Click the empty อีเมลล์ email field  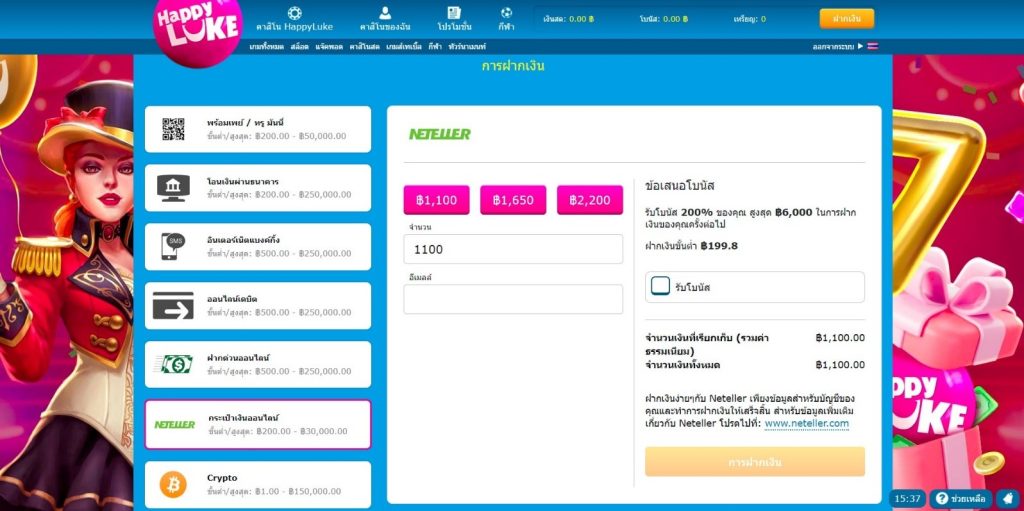coord(513,299)
